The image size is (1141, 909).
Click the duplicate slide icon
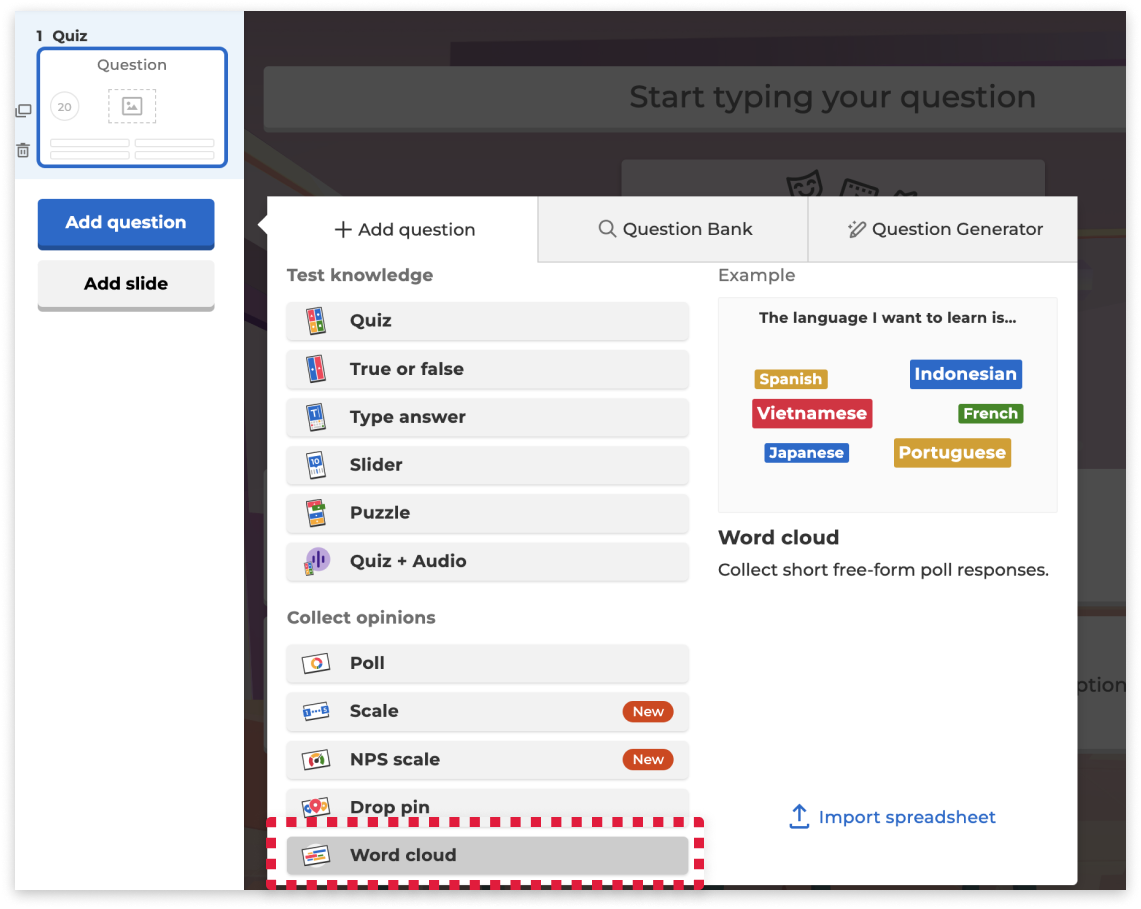click(x=23, y=111)
